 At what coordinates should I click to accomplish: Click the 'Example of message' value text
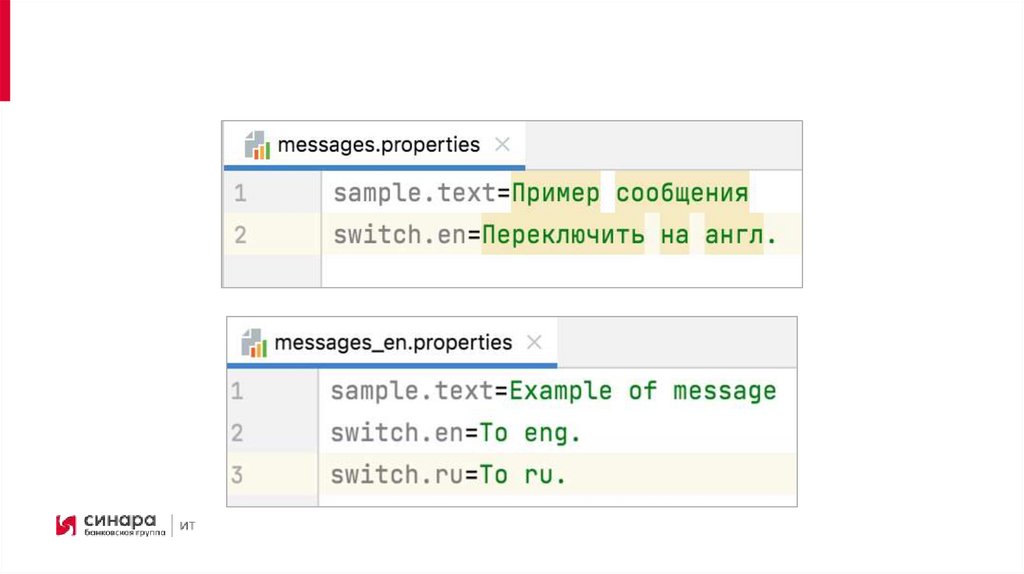tap(642, 391)
